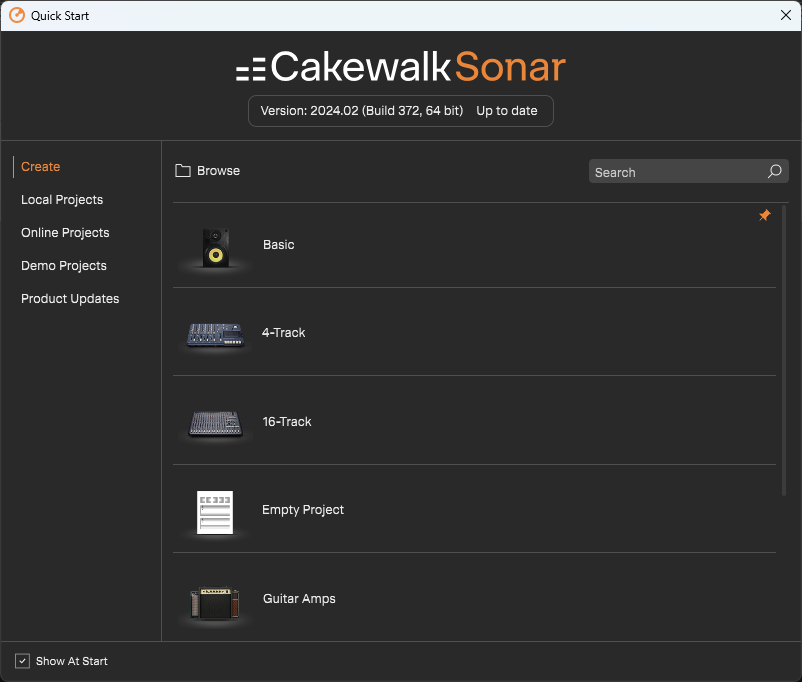Click the search magnifier icon

click(774, 171)
